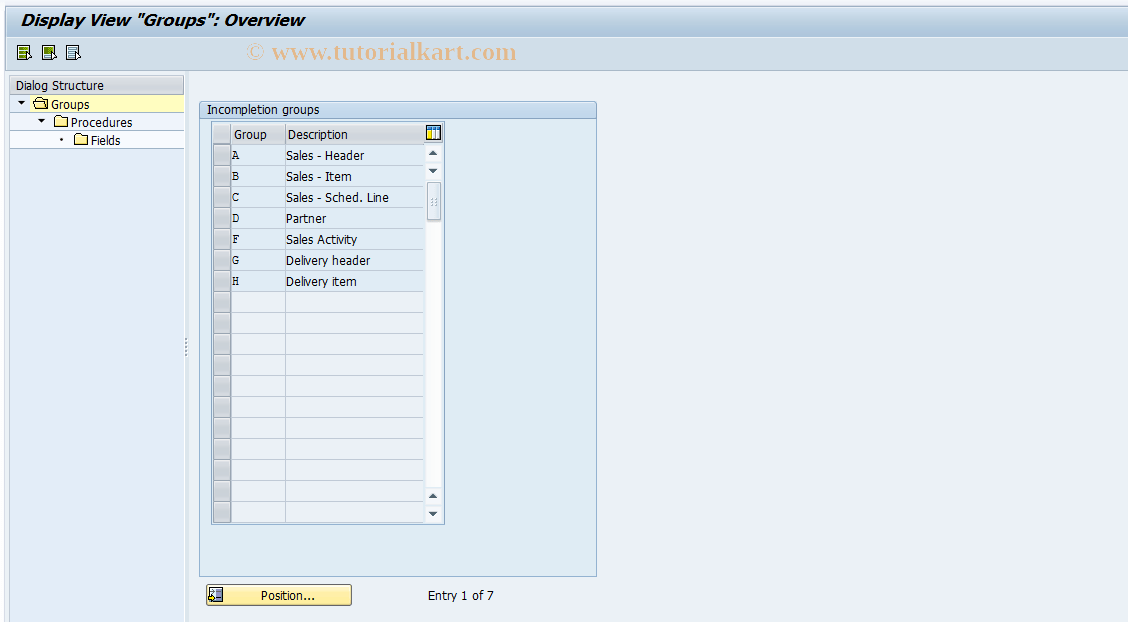1128x622 pixels.
Task: Click the Description column header
Action: (x=318, y=133)
